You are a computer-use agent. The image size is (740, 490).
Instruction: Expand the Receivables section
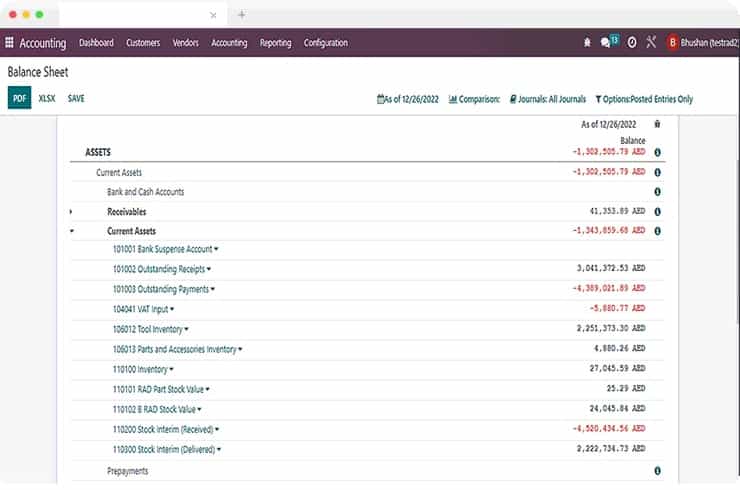(71, 212)
